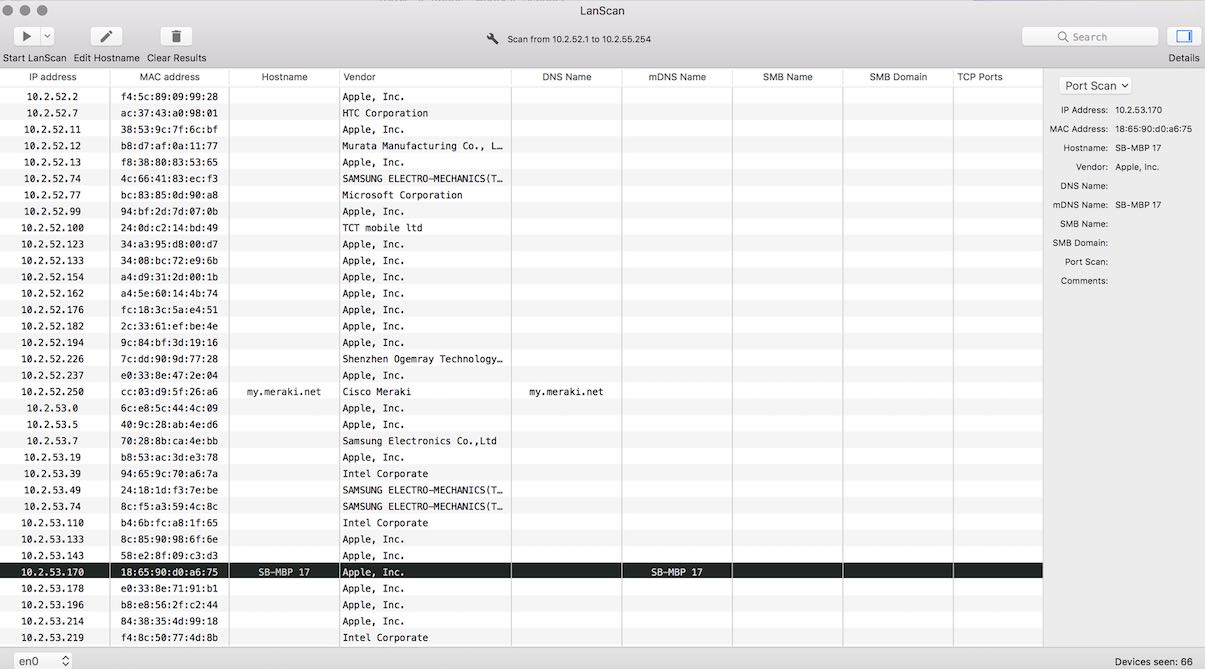The height and width of the screenshot is (669, 1205).
Task: Click Samsung Electronics Co.,Ltd vendor cell
Action: 419,441
